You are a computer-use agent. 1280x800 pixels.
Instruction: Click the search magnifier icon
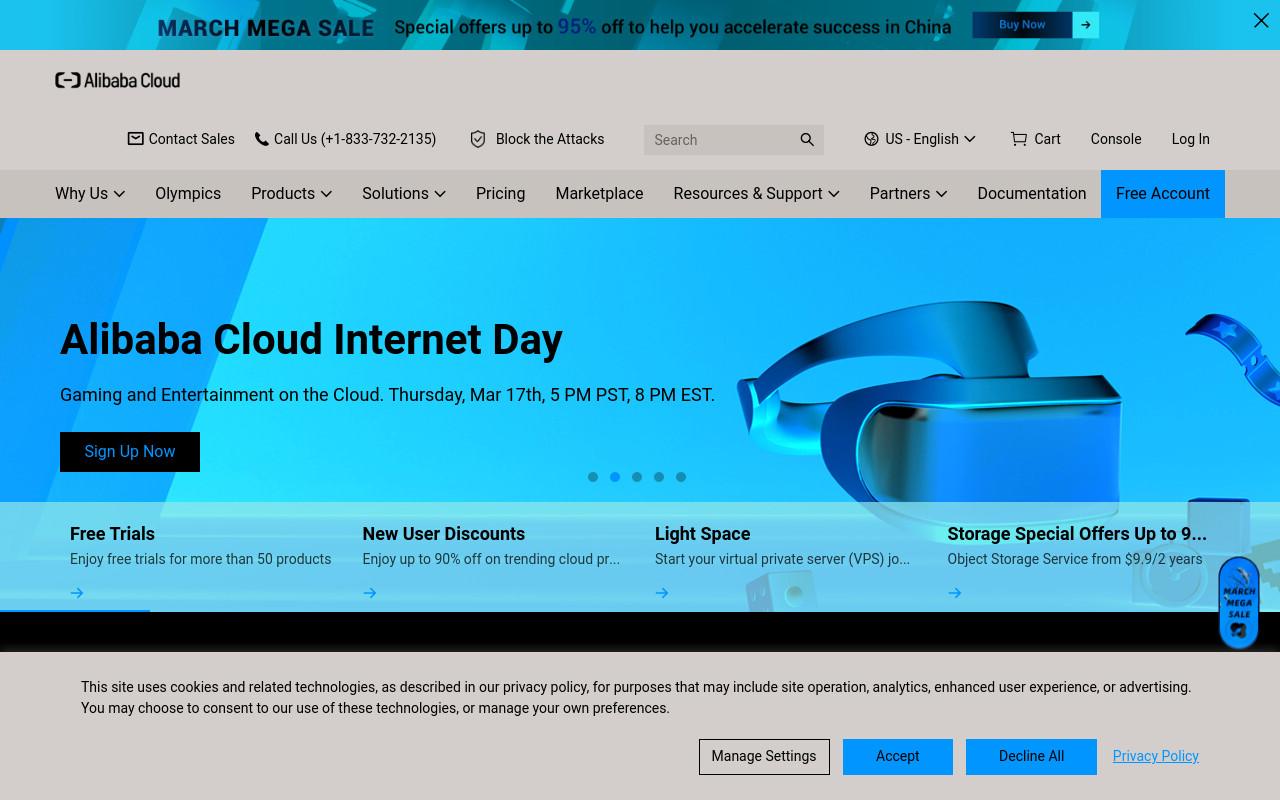pos(807,140)
